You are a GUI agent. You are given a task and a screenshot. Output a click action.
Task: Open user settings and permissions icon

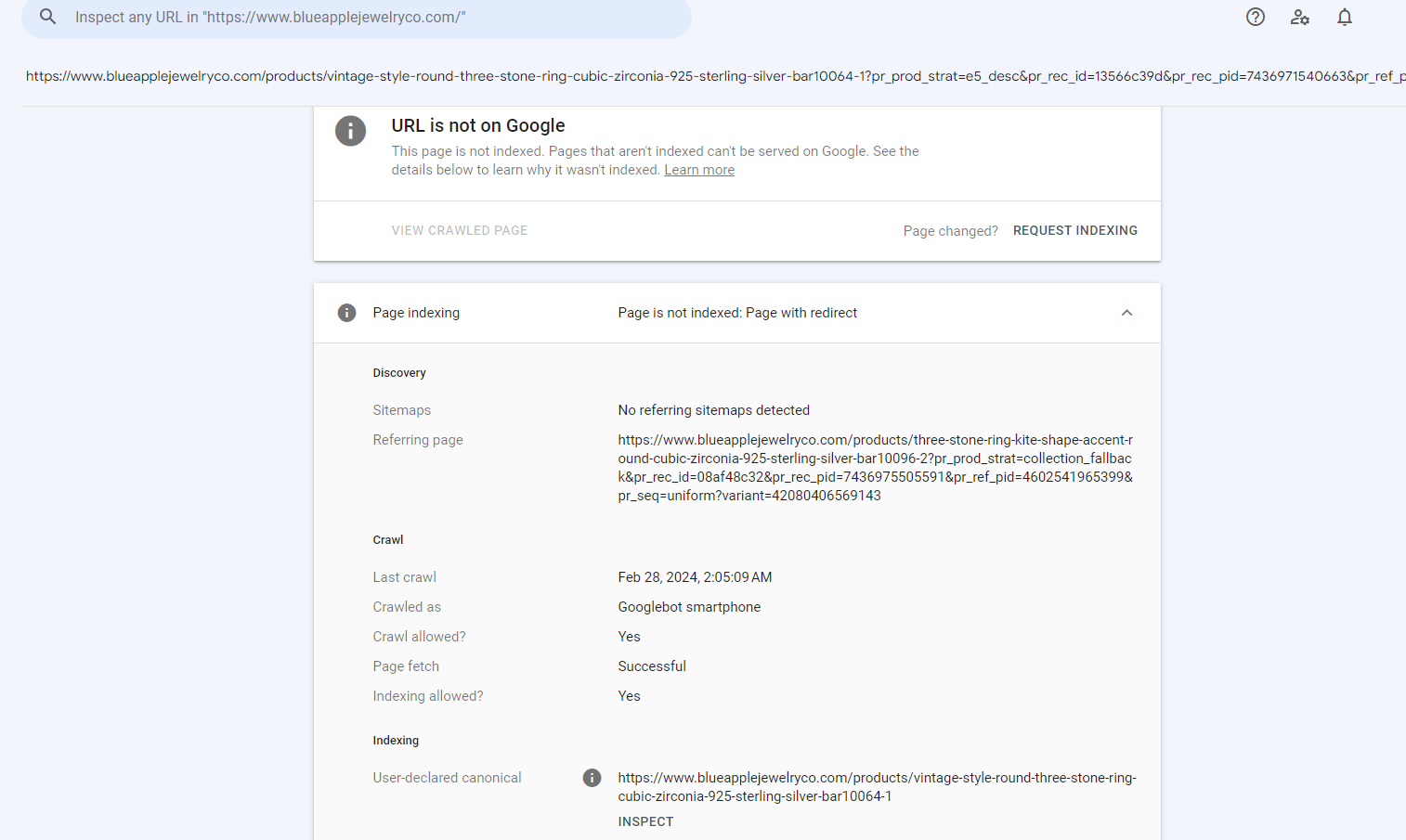coord(1300,17)
